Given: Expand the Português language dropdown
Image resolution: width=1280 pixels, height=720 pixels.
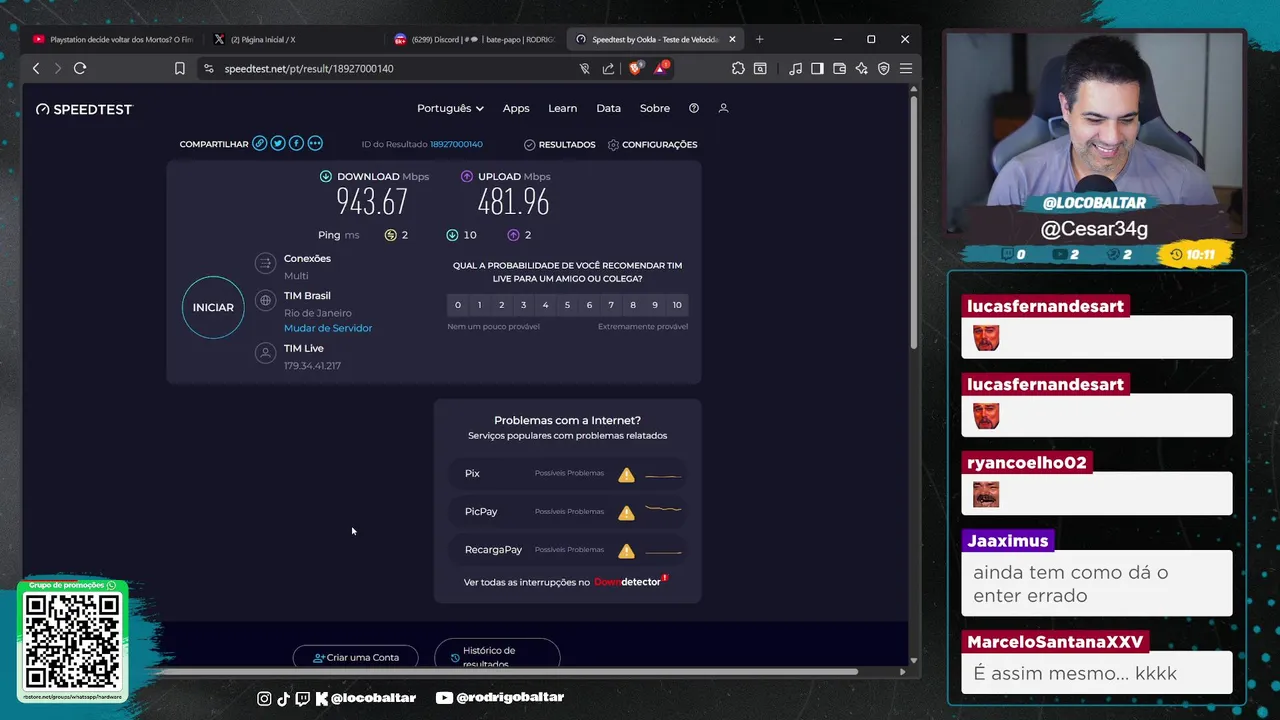Looking at the screenshot, I should [x=450, y=108].
